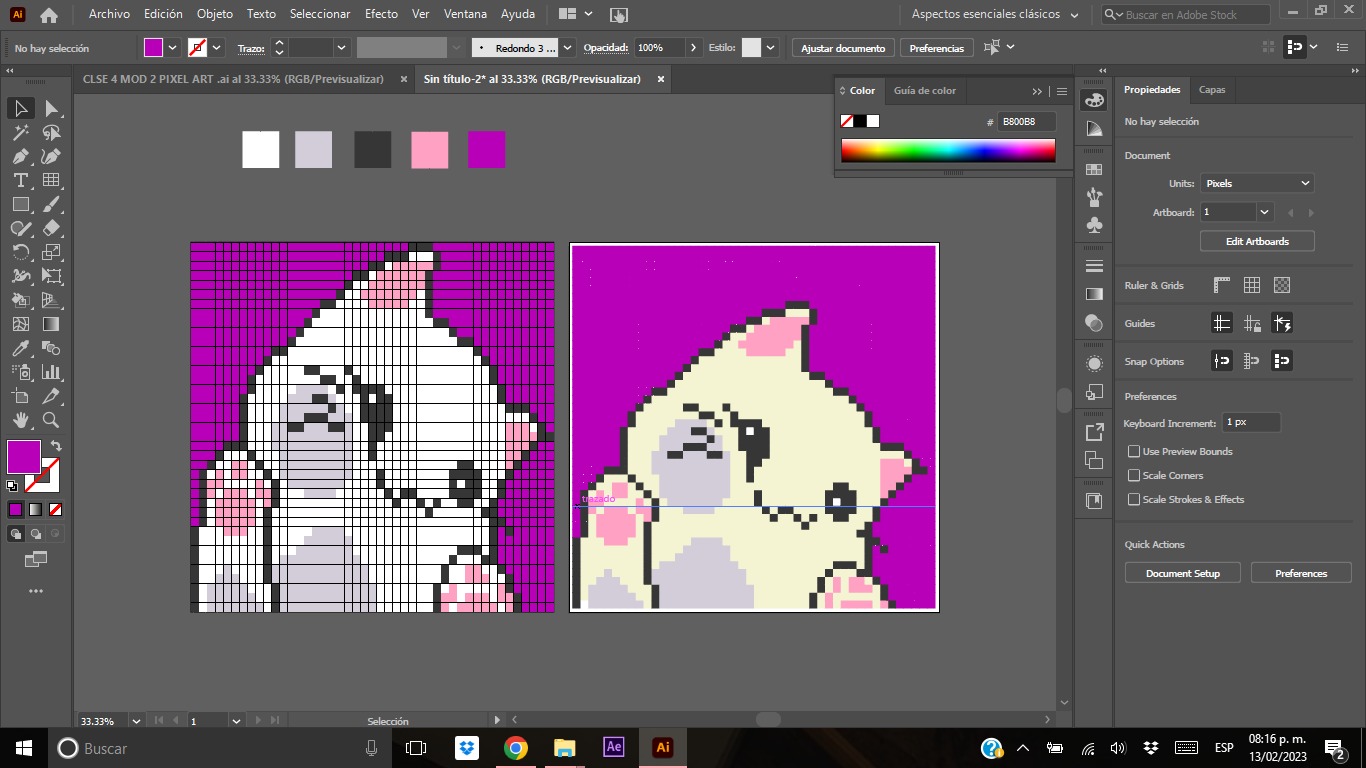The width and height of the screenshot is (1366, 768).
Task: Select the Column Graph tool
Action: coord(51,372)
